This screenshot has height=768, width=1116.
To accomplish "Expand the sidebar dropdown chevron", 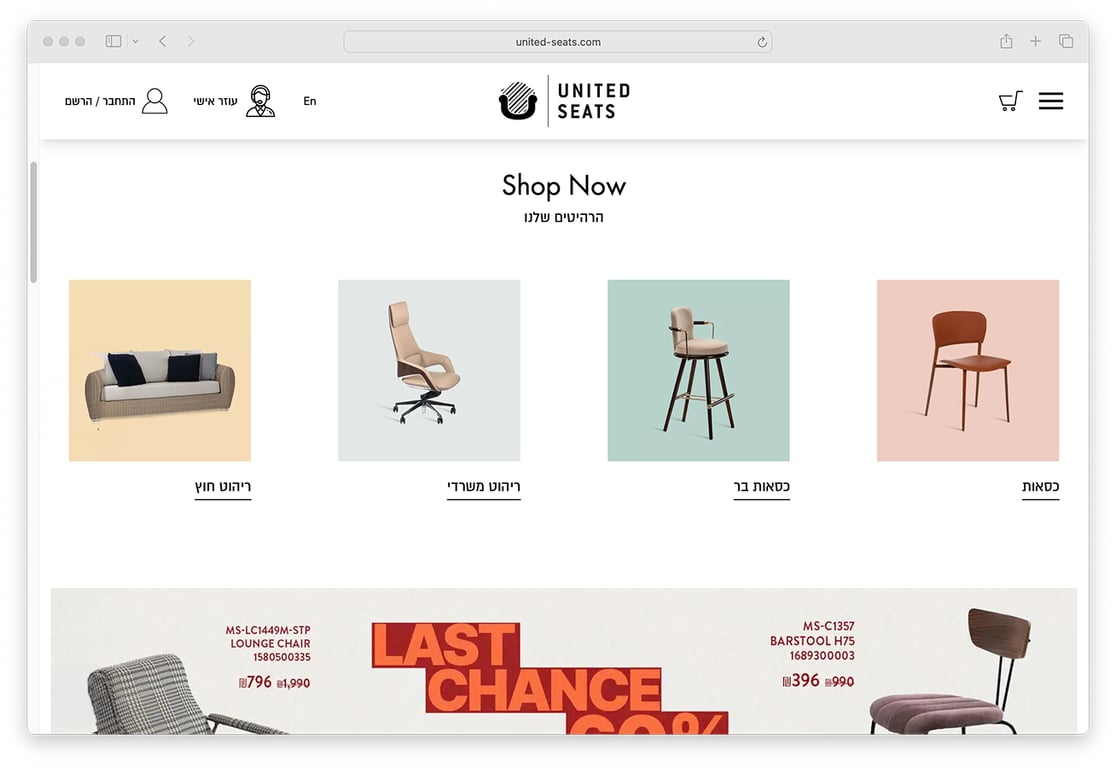I will 135,41.
